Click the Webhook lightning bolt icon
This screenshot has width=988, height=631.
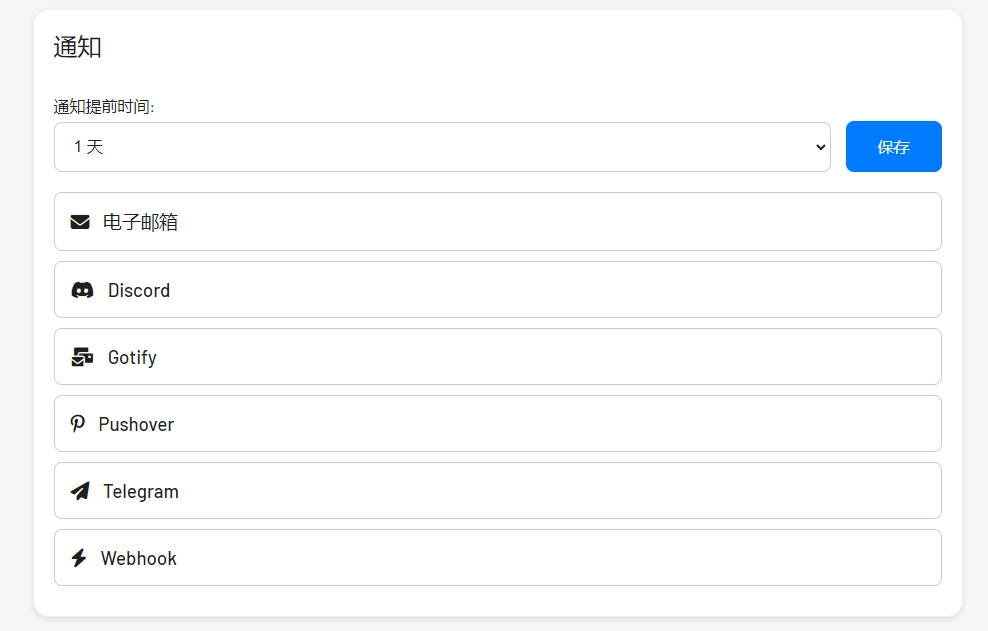pos(79,558)
